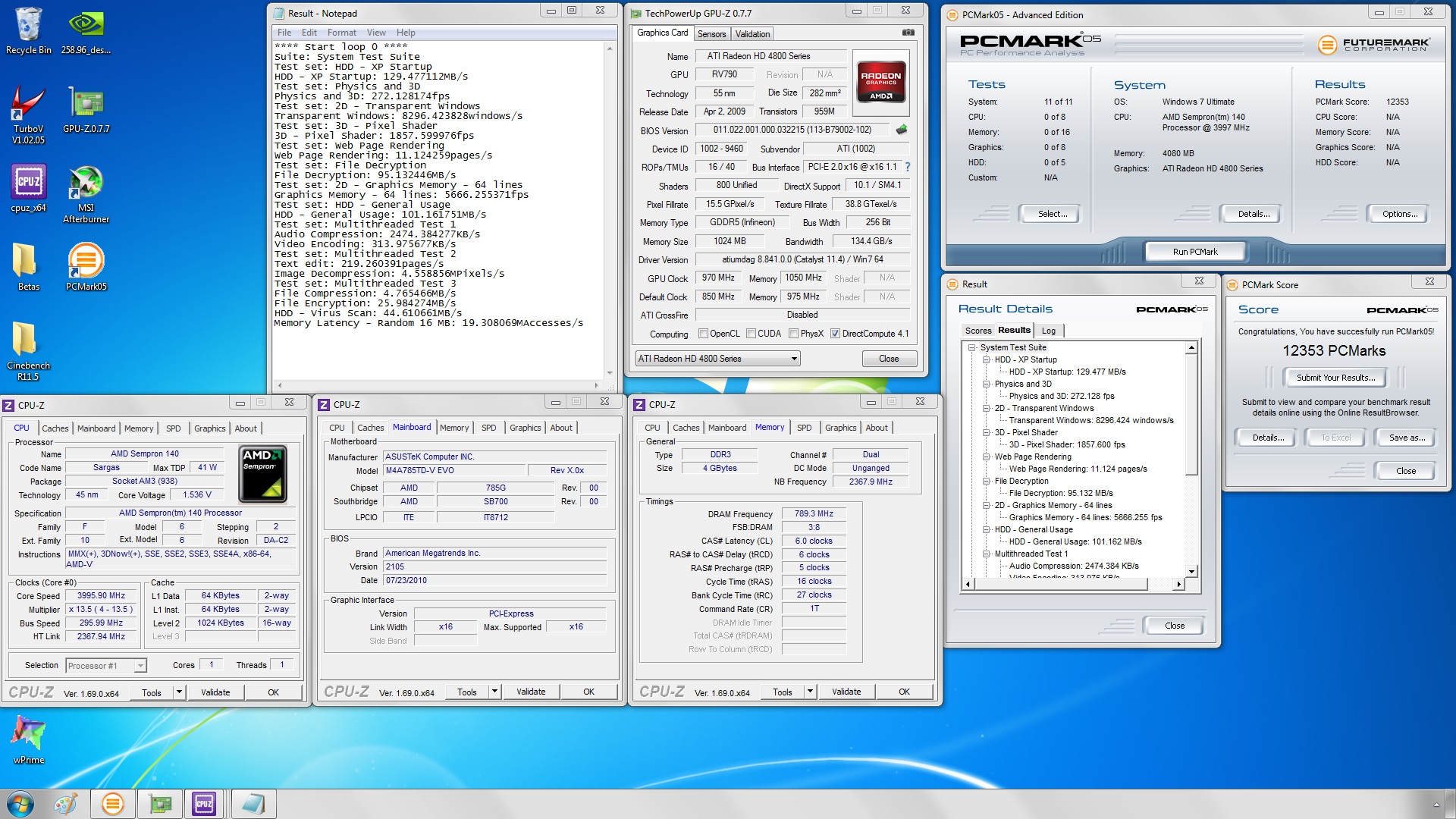
Task: Switch to Caches tab in first CPU-Z window
Action: (55, 428)
